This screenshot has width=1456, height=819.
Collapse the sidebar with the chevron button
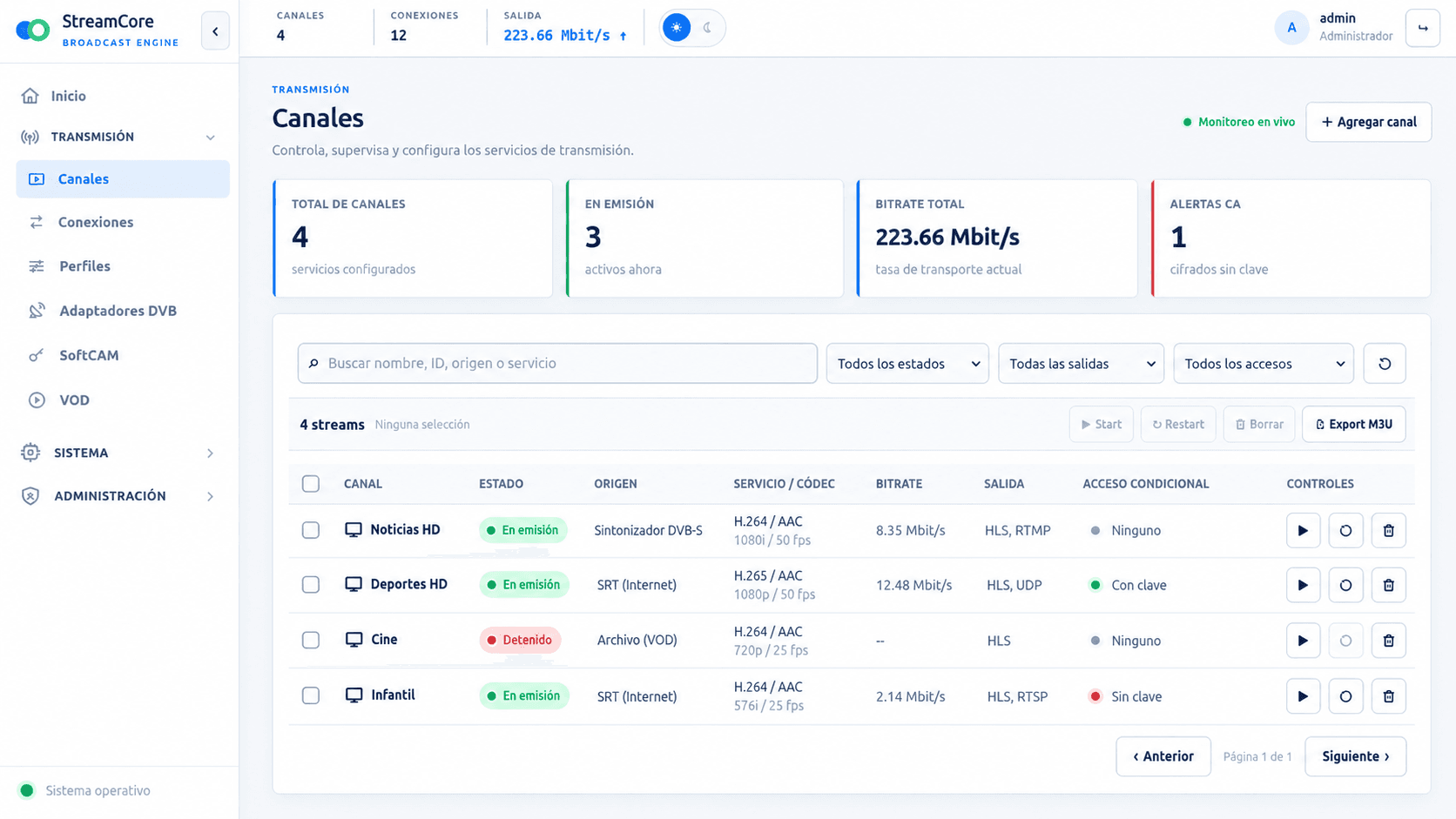(x=215, y=31)
